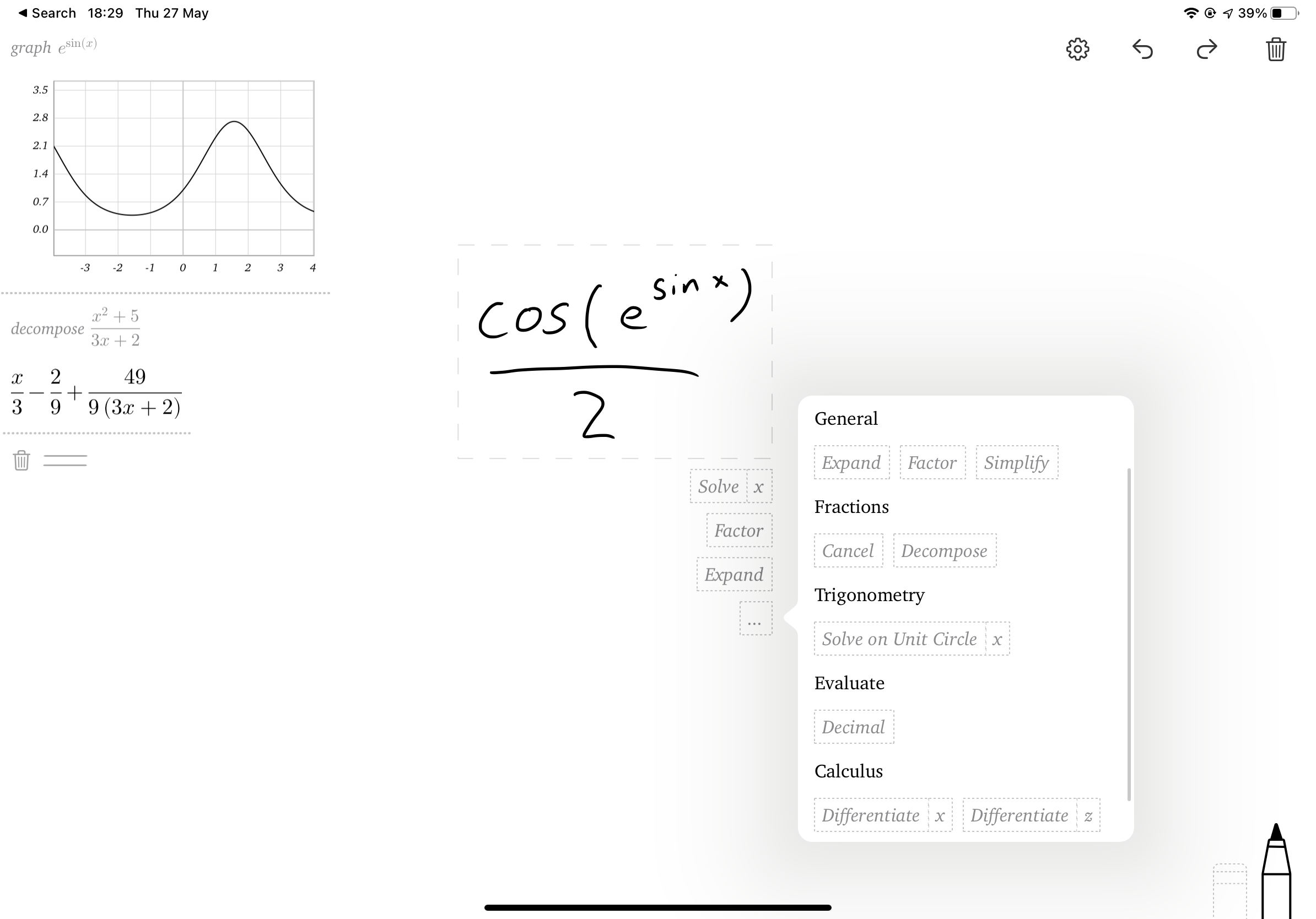
Task: Select the dashed eraser tool
Action: (x=1229, y=891)
